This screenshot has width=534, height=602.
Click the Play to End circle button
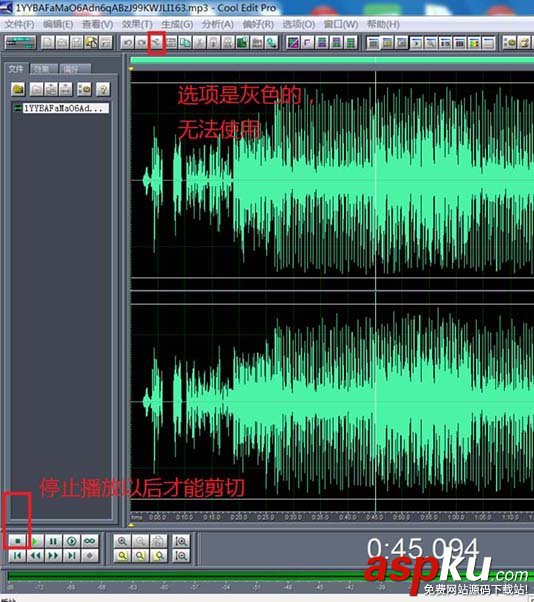[71, 541]
